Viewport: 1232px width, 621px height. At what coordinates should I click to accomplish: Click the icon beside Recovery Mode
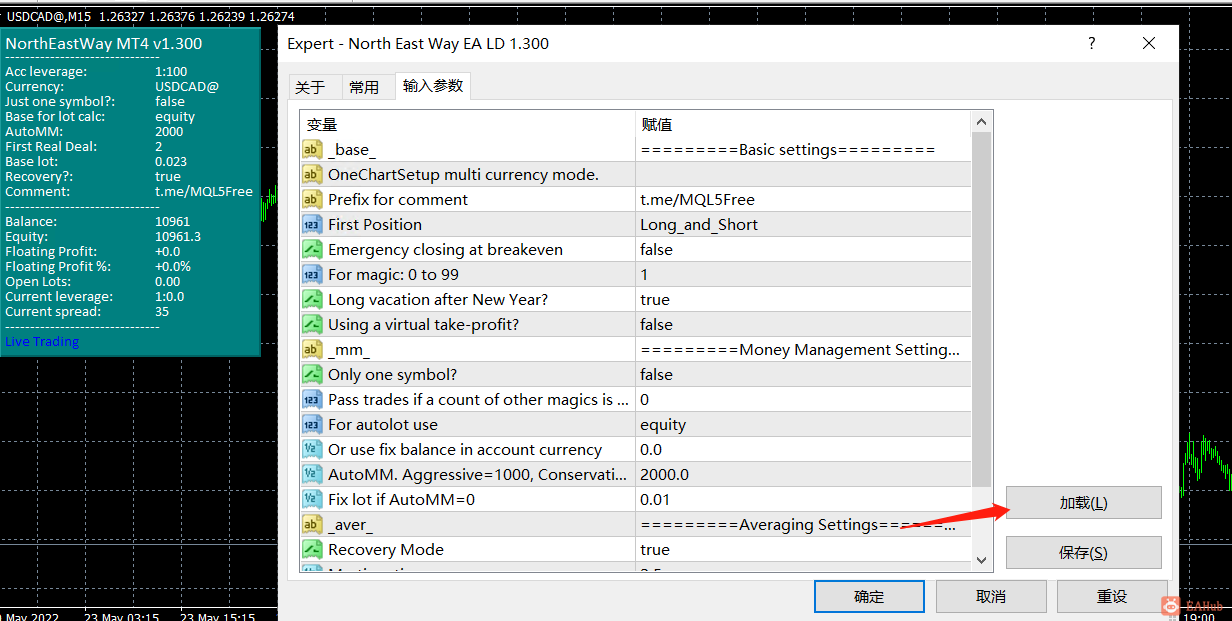click(x=312, y=550)
